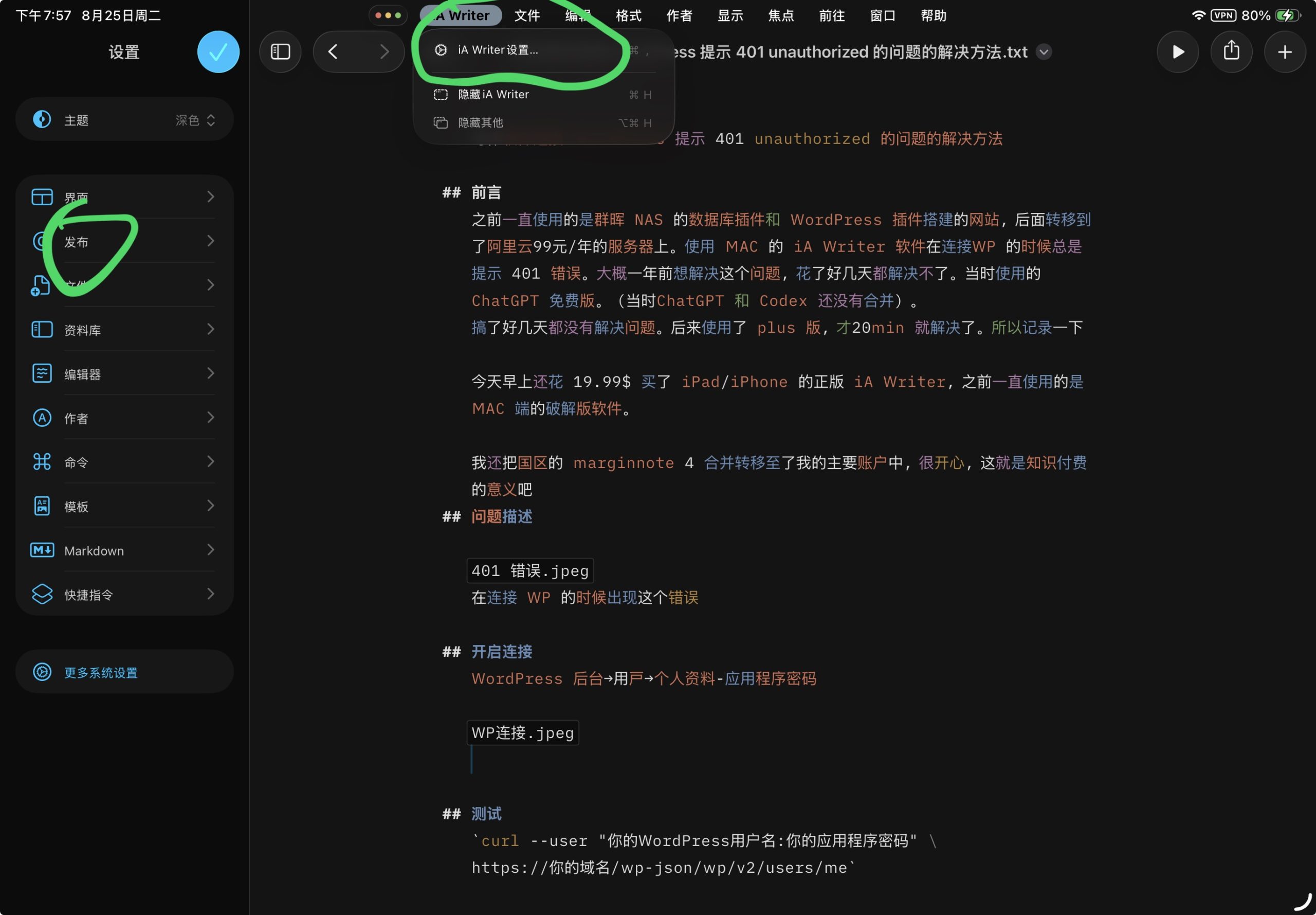Open the 界面 settings row
The image size is (1316, 915).
[124, 196]
